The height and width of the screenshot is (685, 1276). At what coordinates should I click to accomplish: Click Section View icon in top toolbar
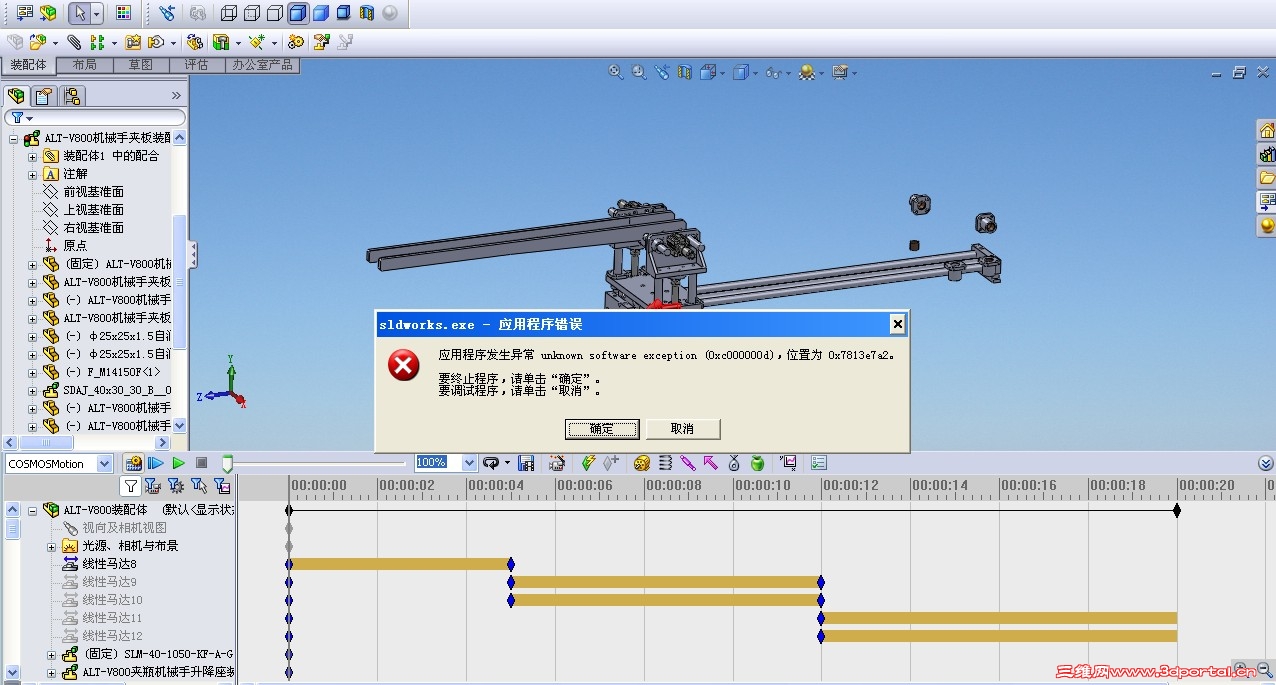click(x=367, y=13)
